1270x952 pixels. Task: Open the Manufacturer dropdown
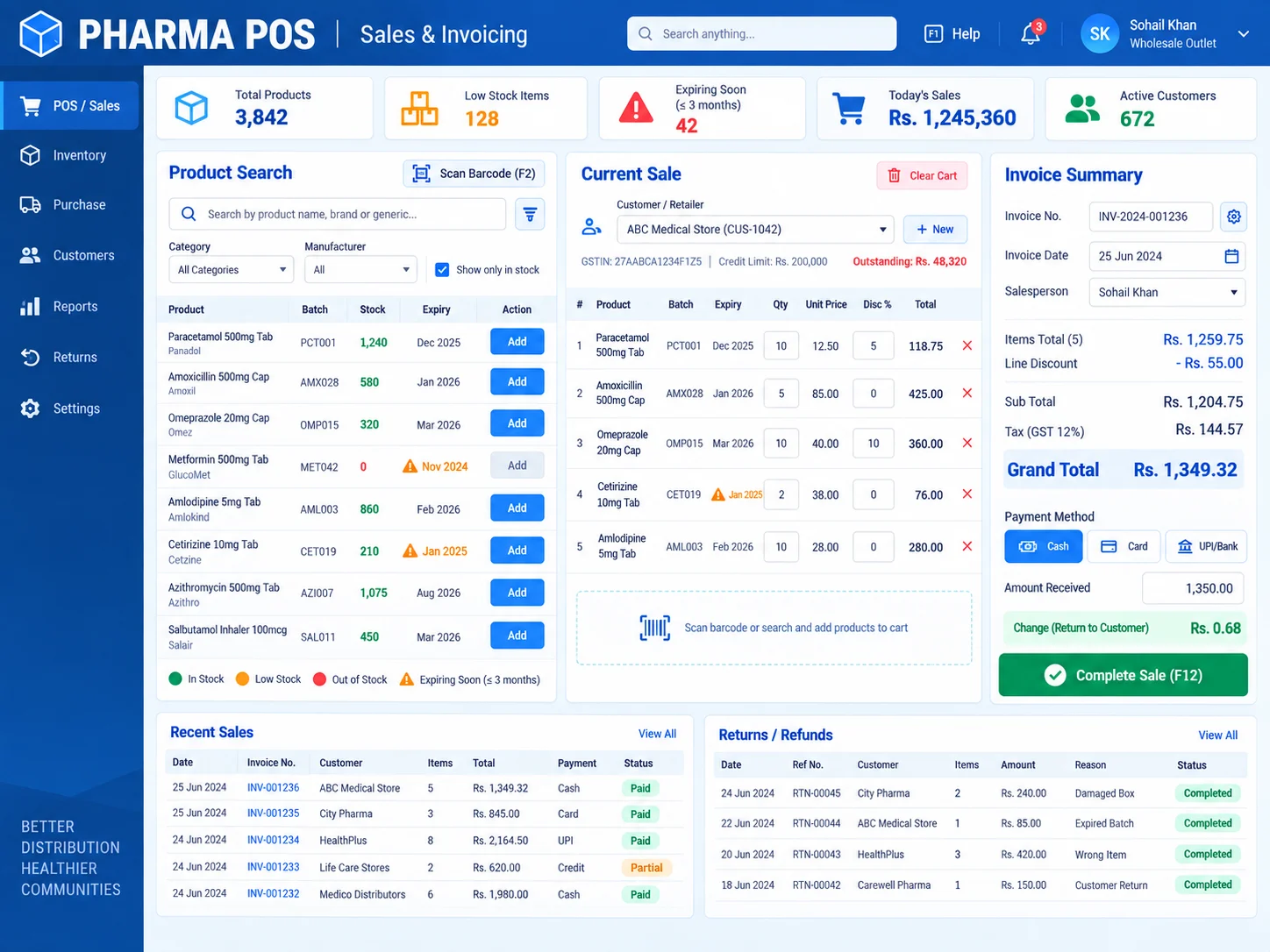(360, 270)
